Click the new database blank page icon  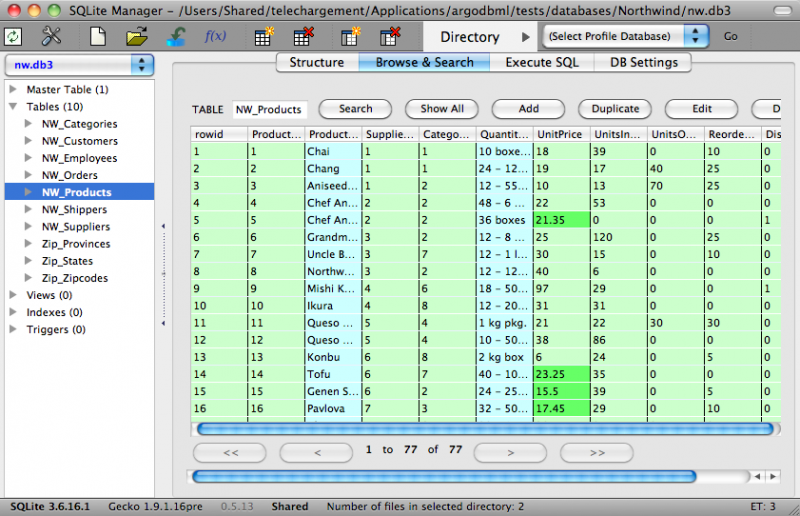98,37
